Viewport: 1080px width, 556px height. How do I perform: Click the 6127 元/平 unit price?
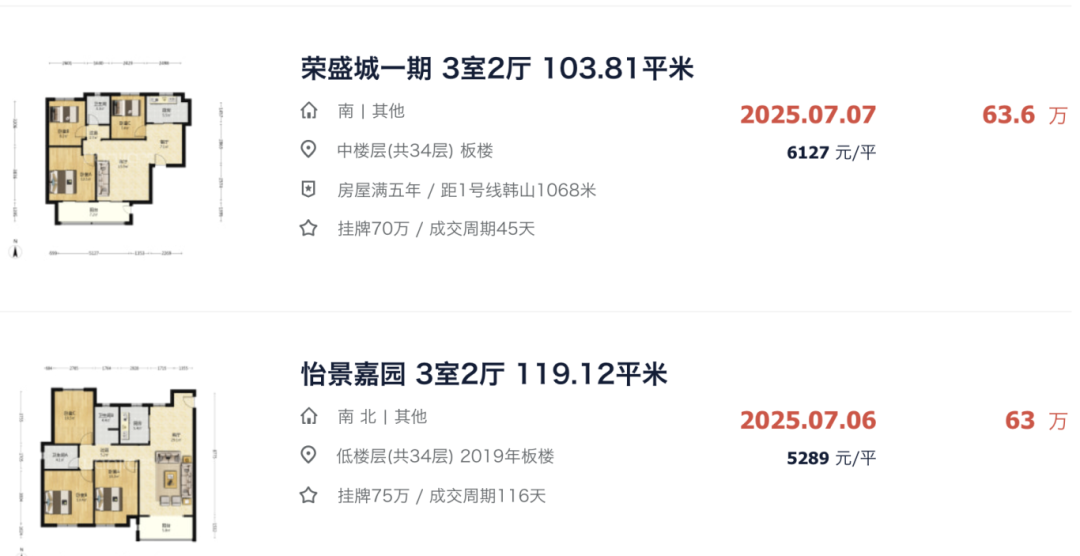[x=831, y=152]
